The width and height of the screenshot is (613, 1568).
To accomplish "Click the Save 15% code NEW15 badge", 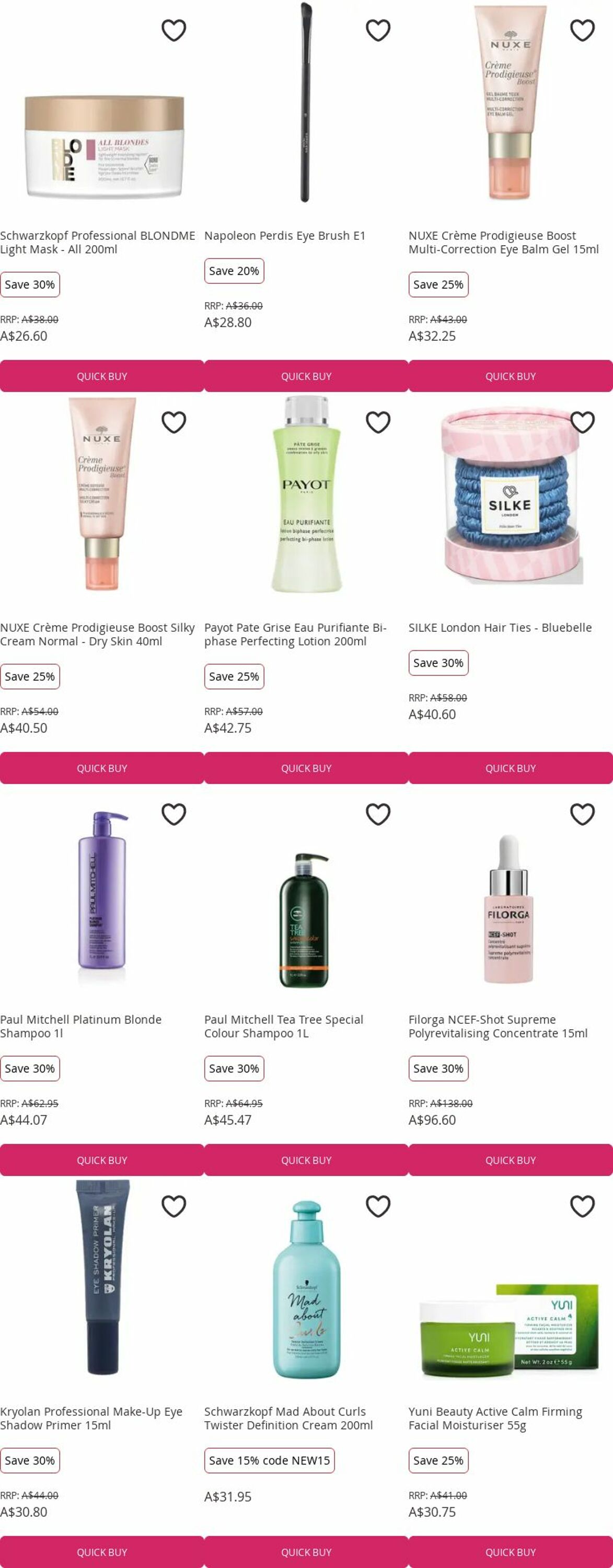I will tap(269, 1460).
